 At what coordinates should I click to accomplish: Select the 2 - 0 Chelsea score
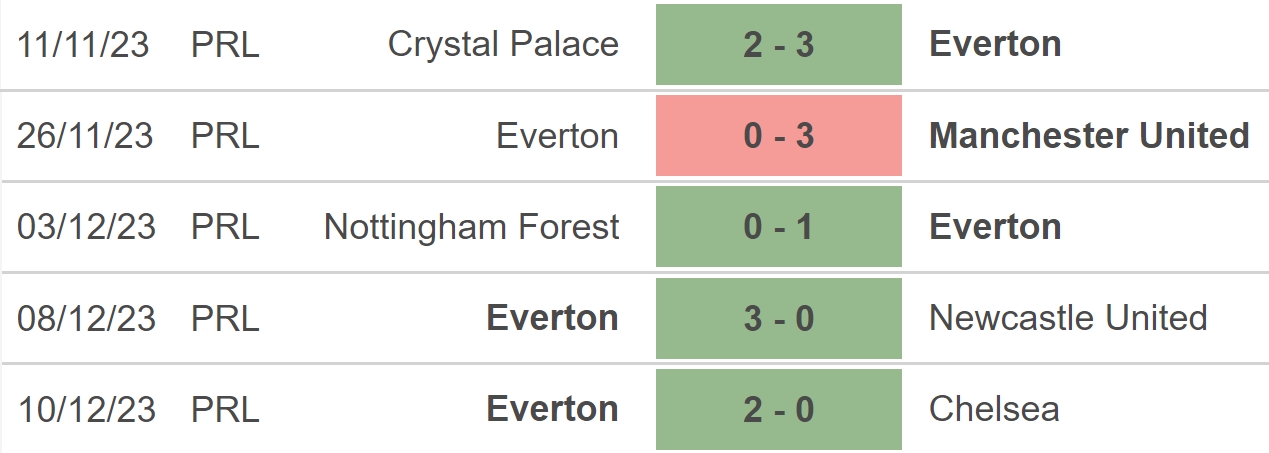tap(778, 409)
